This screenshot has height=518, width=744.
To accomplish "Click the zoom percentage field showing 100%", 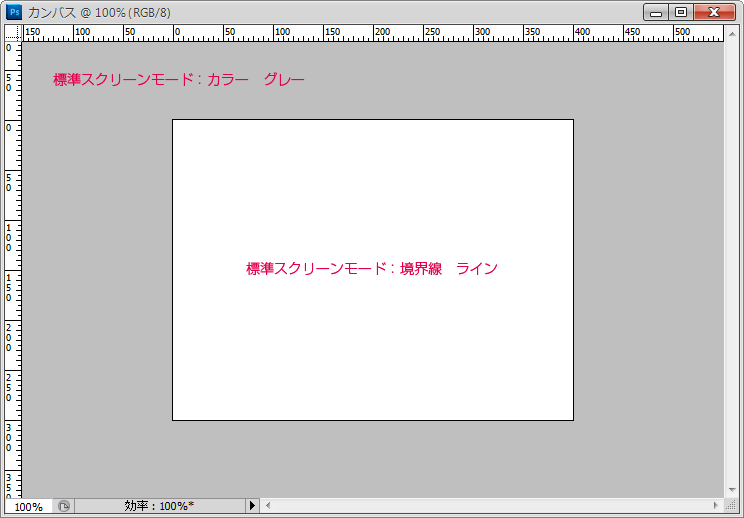I will [28, 507].
